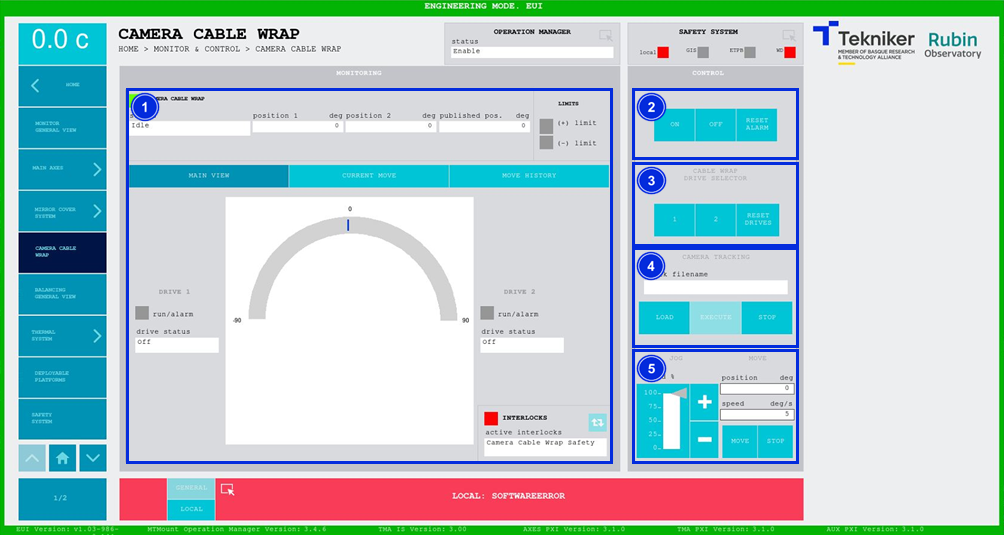Click Drive 1 drive status Off field
The height and width of the screenshot is (535, 1004).
(177, 345)
